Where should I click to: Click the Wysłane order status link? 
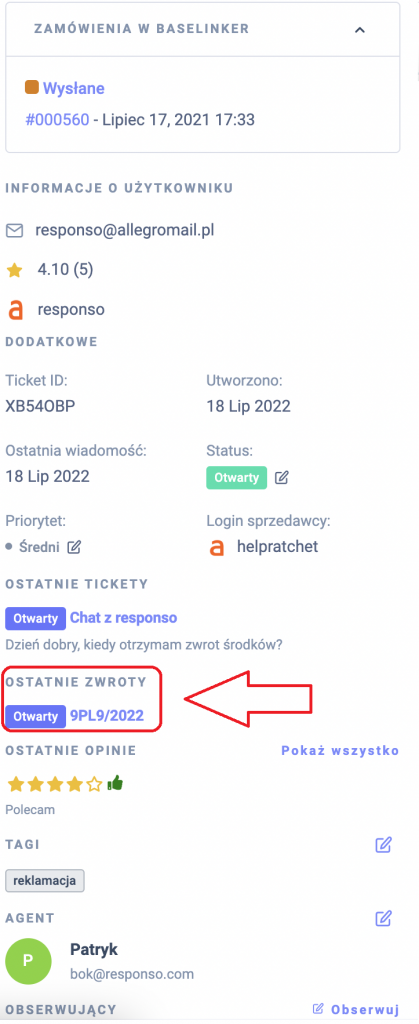[x=74, y=88]
